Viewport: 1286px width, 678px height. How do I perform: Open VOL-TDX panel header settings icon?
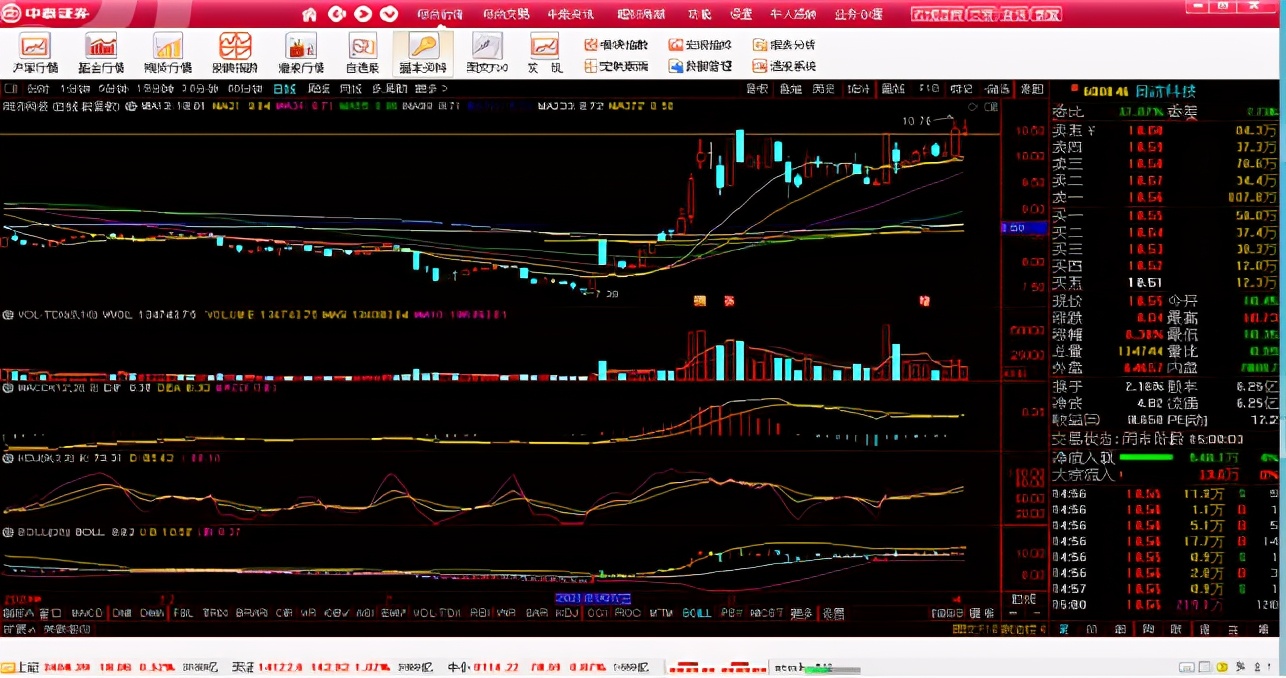(8, 314)
